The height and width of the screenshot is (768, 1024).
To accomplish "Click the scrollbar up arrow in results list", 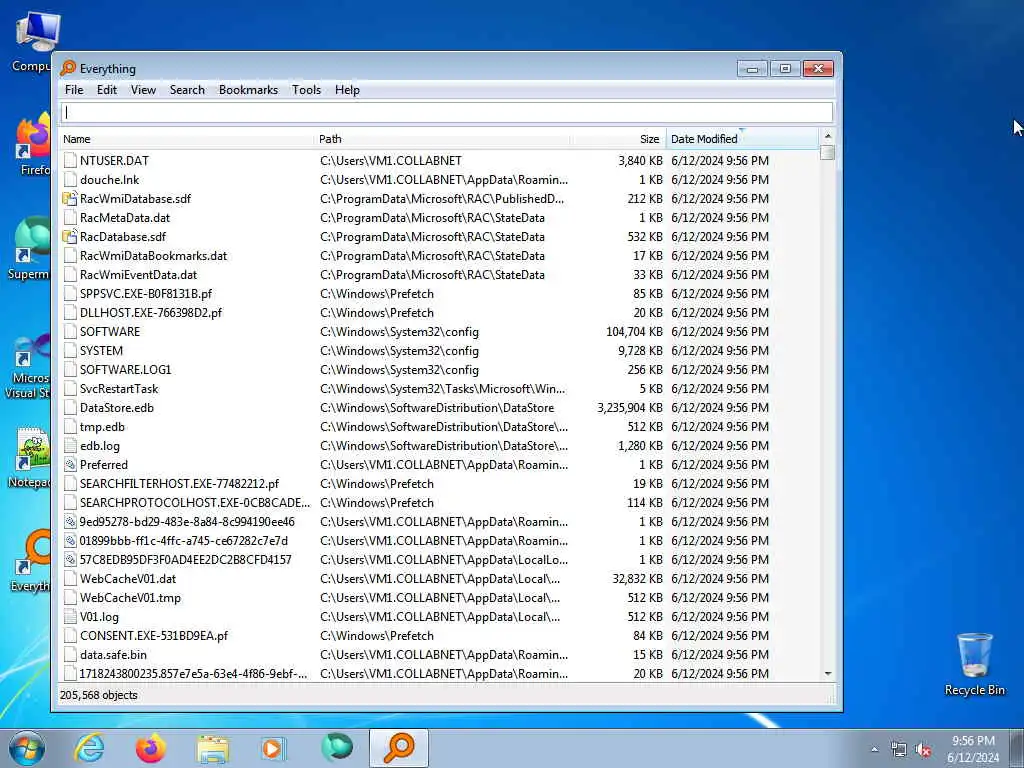I will tap(827, 136).
